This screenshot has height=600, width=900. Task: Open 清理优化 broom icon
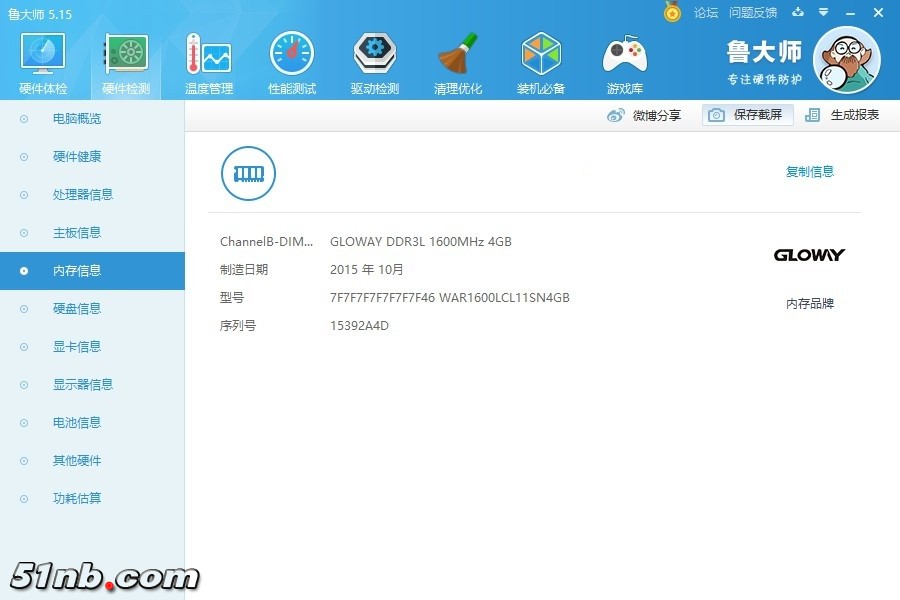click(x=458, y=54)
